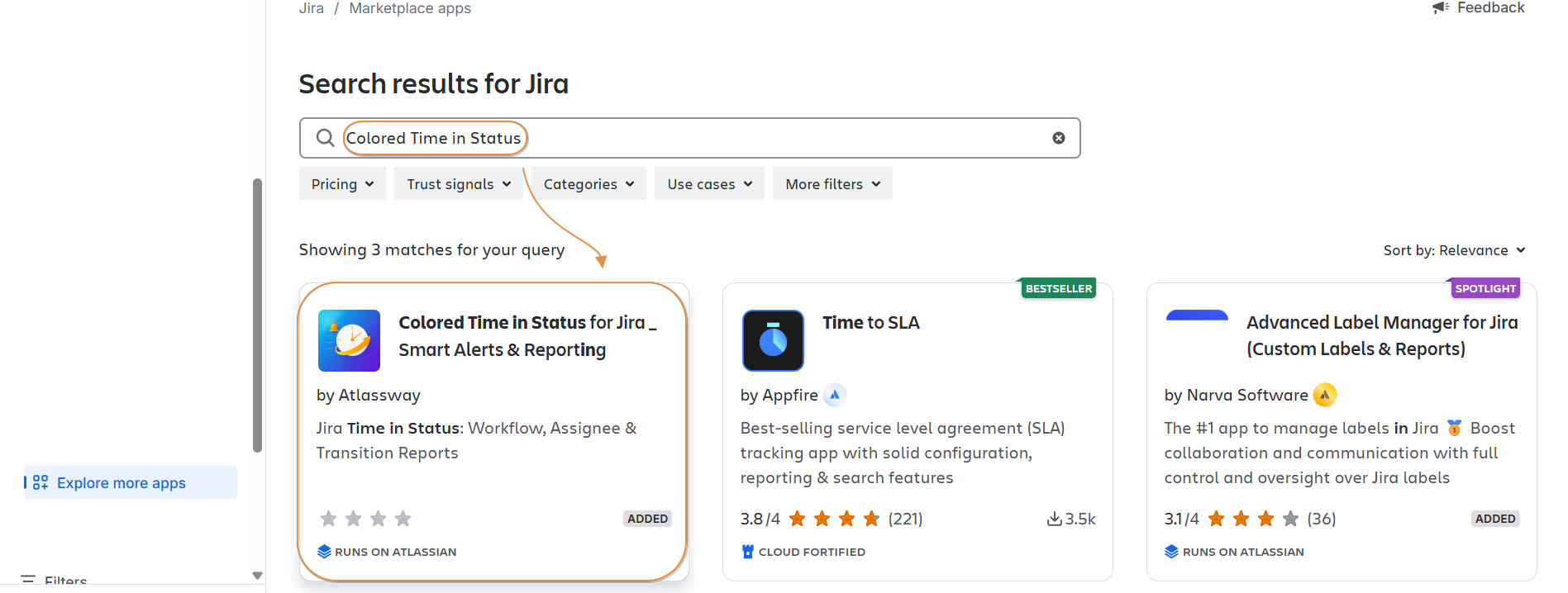Expand the Pricing filter dropdown
Image resolution: width=1568 pixels, height=593 pixels.
342,184
